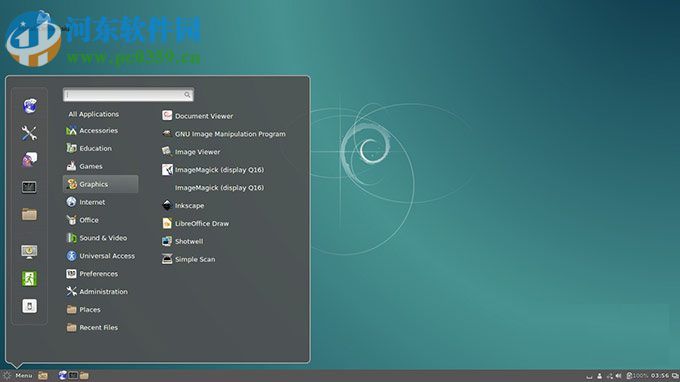Launch the chat messenger favorite in sidebar
This screenshot has height=382, width=680.
point(29,160)
